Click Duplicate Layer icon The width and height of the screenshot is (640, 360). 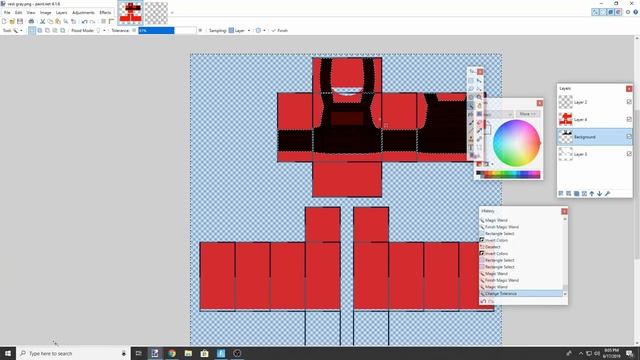(576, 193)
